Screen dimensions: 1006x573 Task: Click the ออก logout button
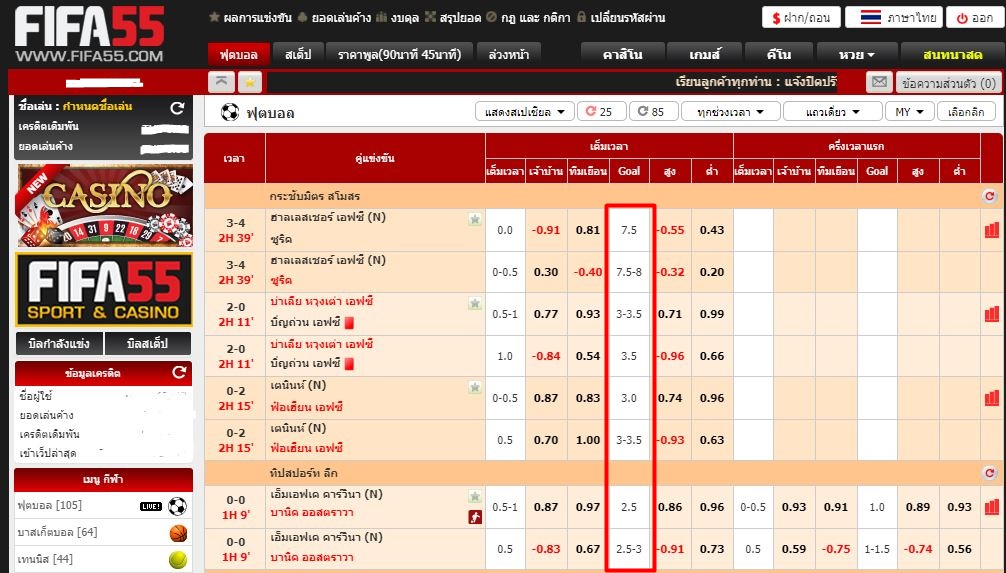pyautogui.click(x=975, y=17)
